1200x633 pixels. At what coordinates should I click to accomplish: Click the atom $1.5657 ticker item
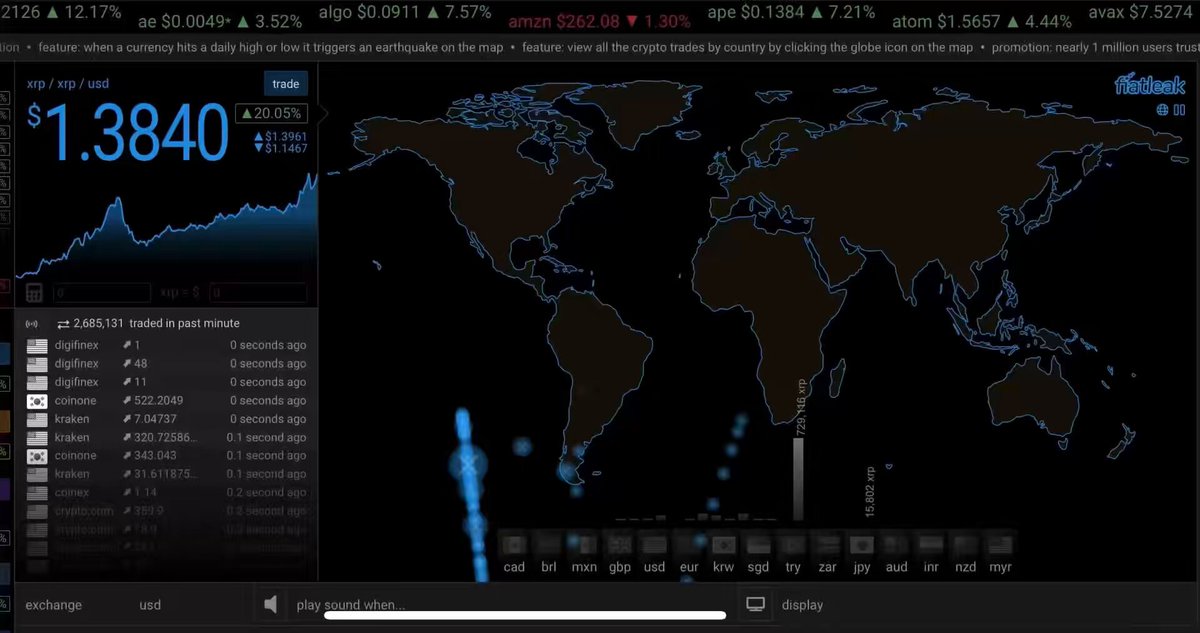click(x=982, y=21)
